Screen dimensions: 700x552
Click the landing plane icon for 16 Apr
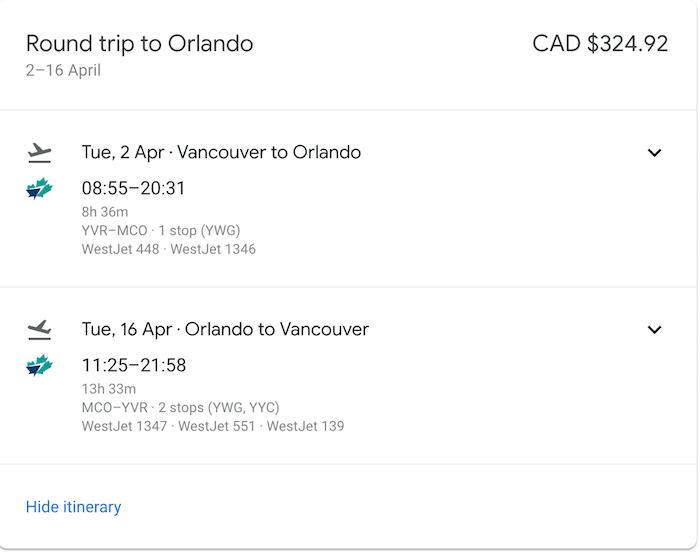40,330
